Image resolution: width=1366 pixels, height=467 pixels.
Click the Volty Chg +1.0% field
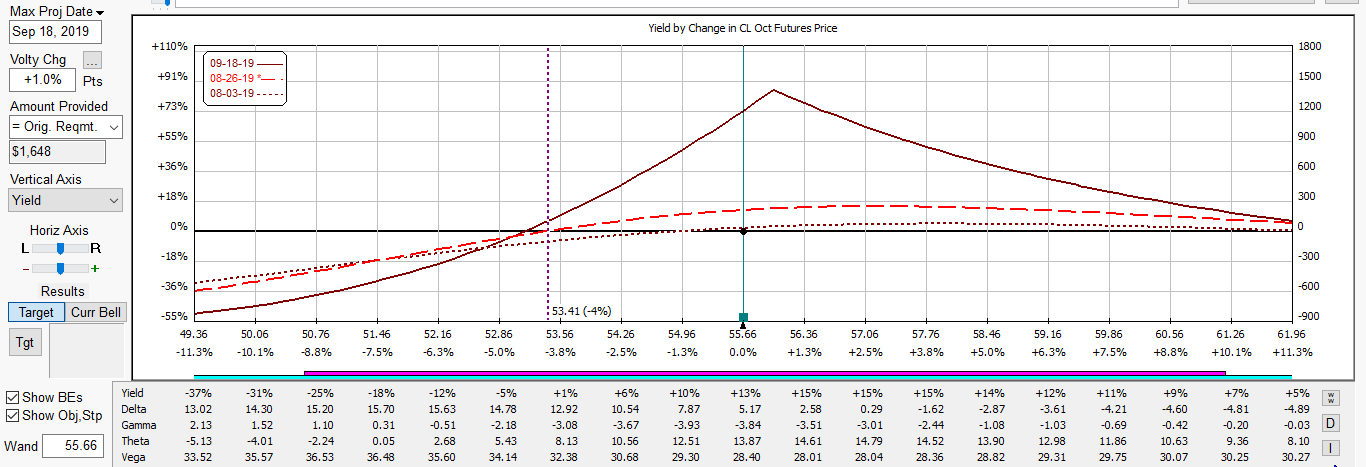[x=43, y=80]
